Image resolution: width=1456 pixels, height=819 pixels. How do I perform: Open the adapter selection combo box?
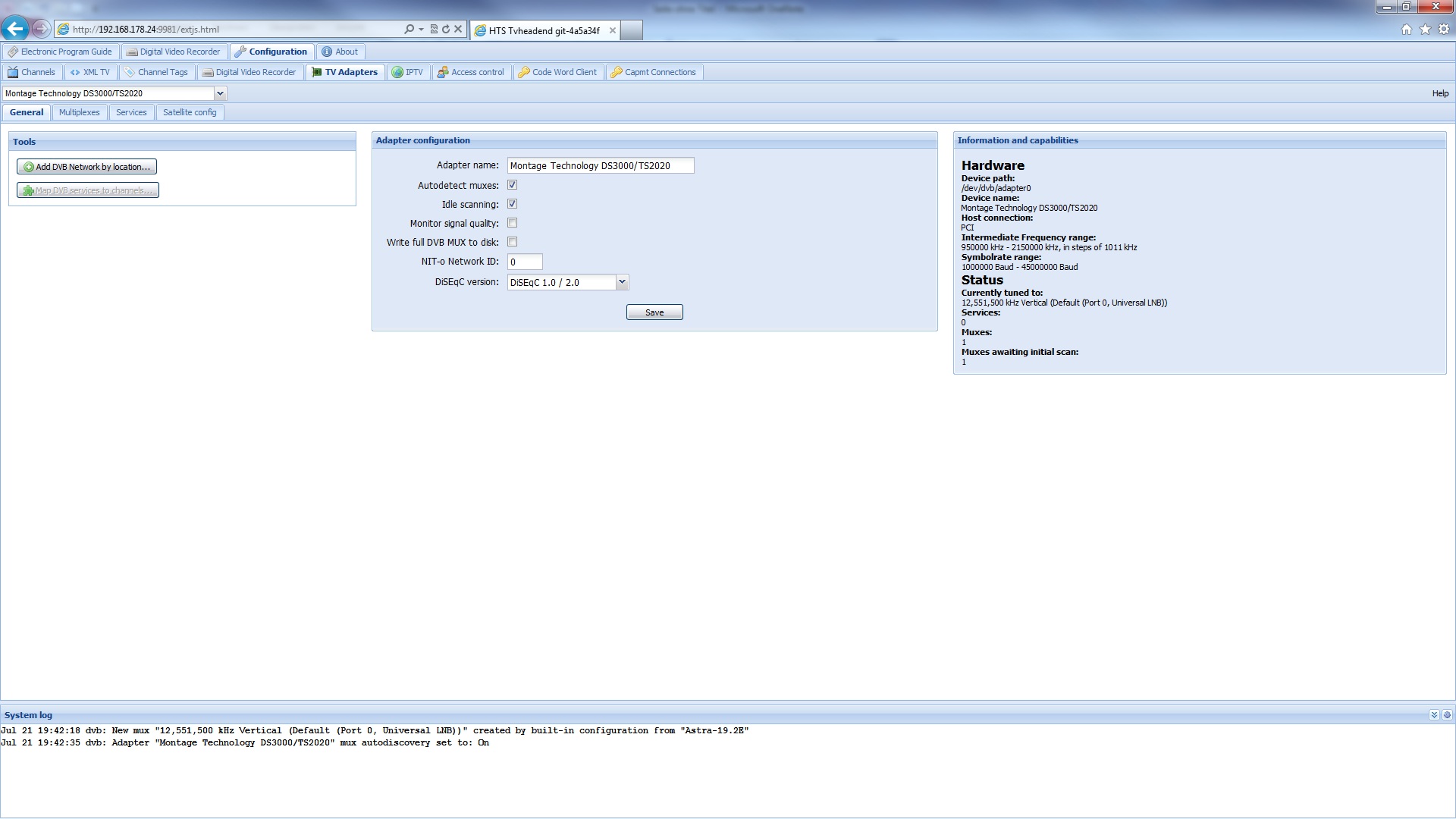(220, 93)
